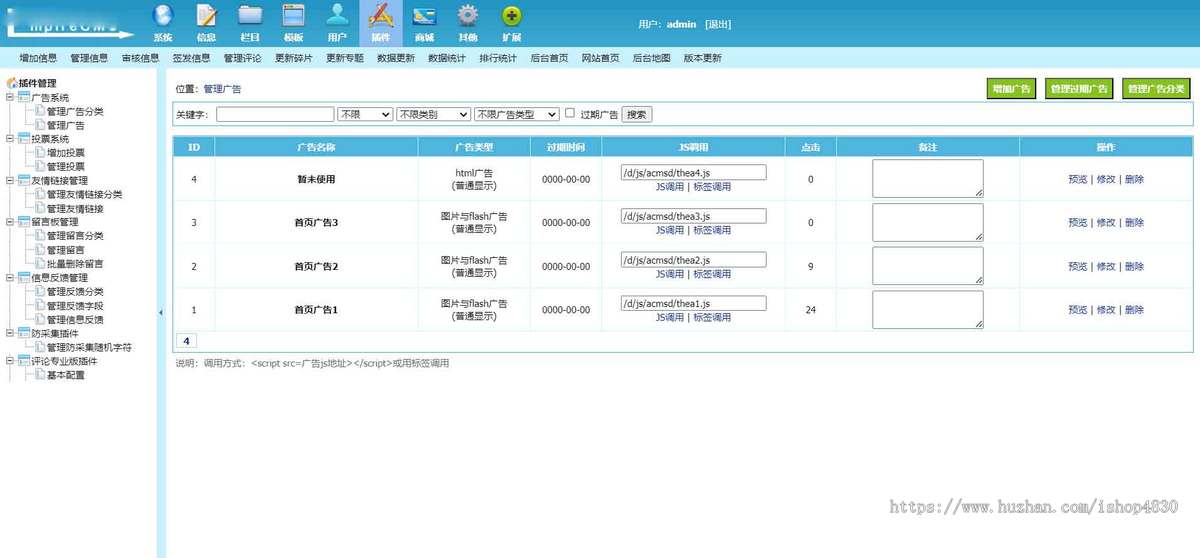The height and width of the screenshot is (558, 1200).
Task: Open the 其他 (Other) gear icon
Action: (468, 15)
